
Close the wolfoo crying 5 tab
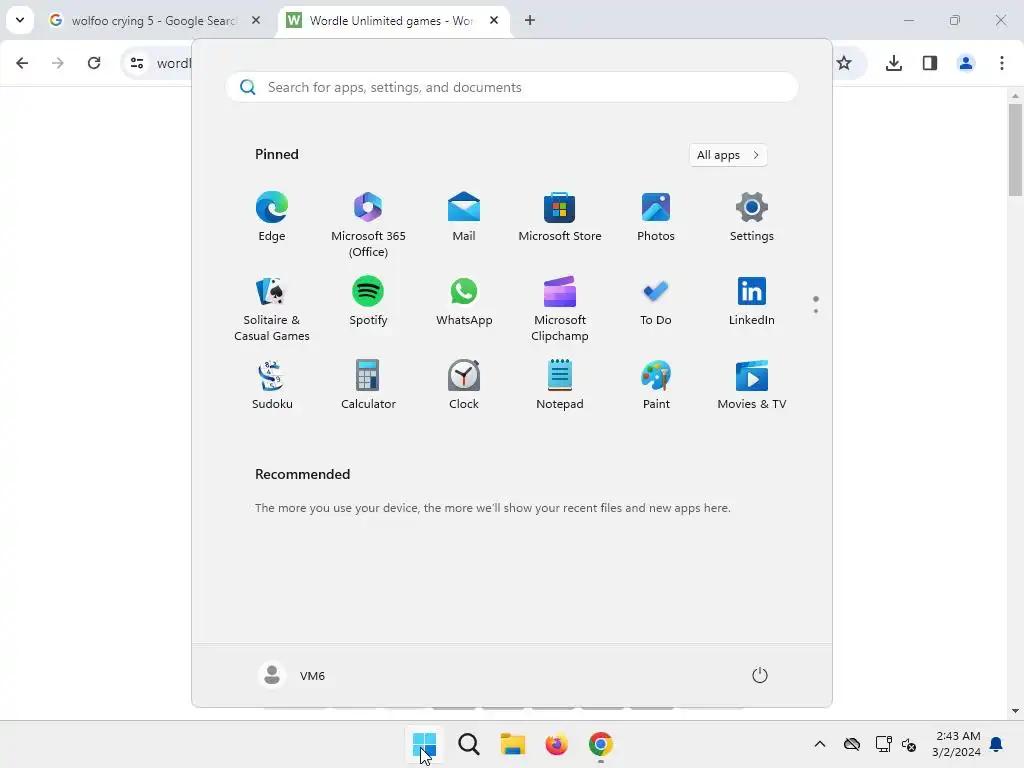pyautogui.click(x=256, y=20)
